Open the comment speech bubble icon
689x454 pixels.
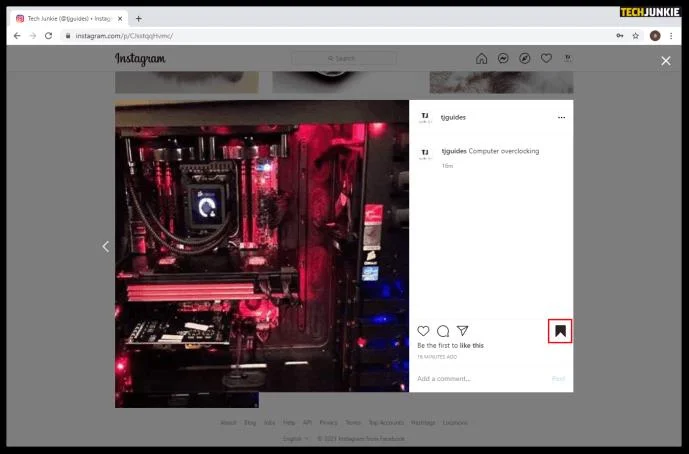443,331
